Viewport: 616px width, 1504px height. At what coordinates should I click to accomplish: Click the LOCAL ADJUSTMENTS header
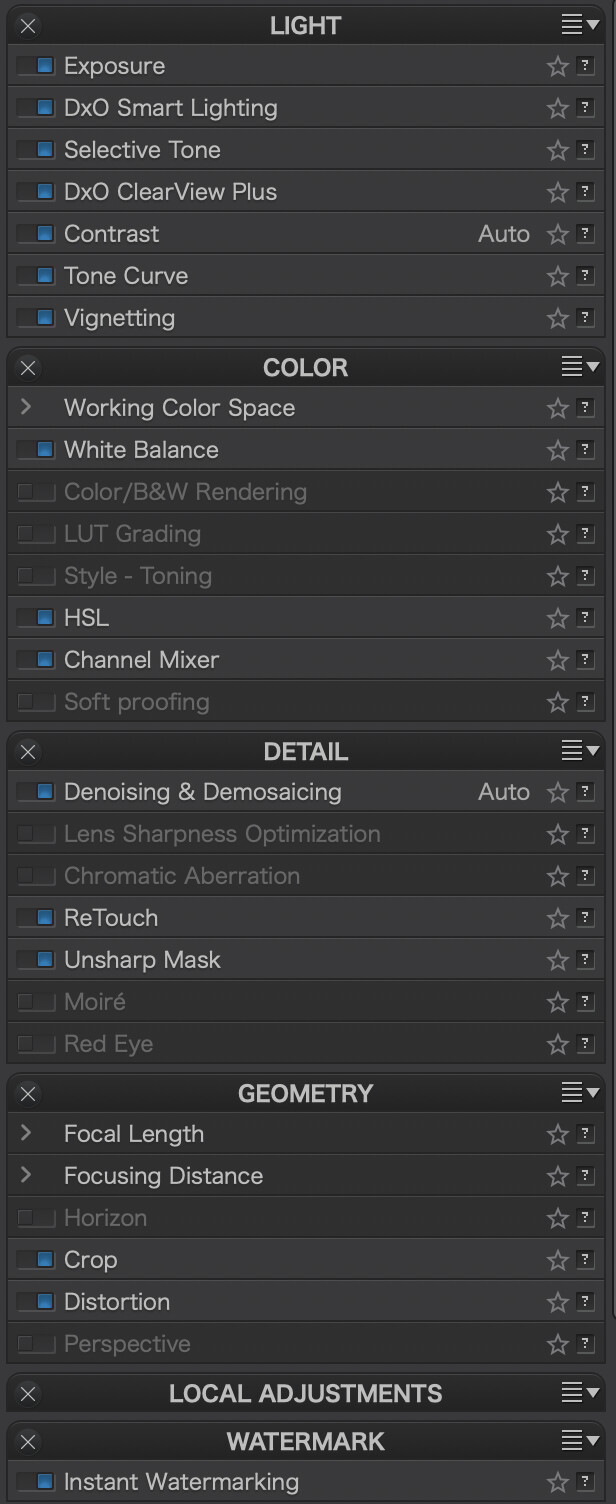click(x=305, y=1393)
